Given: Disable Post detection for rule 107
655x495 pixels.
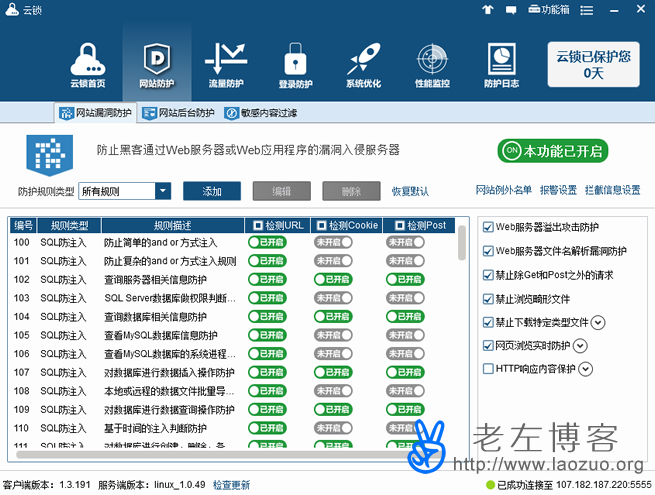Looking at the screenshot, I should pyautogui.click(x=405, y=372).
